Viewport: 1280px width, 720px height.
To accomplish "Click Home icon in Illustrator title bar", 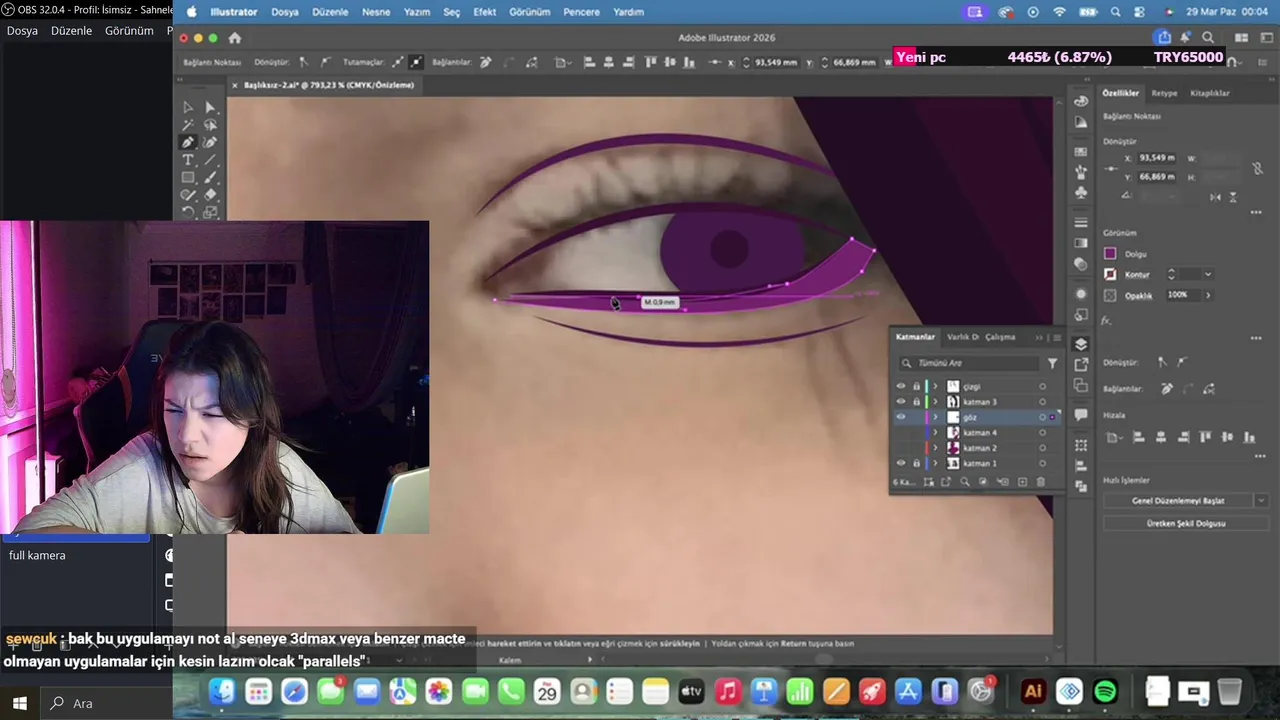I will tap(234, 38).
